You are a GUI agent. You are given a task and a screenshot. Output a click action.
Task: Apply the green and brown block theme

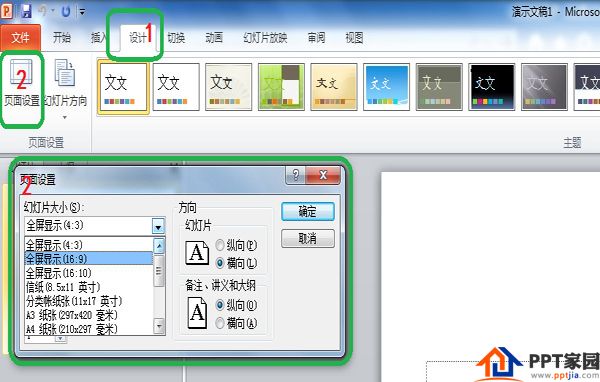pos(281,87)
